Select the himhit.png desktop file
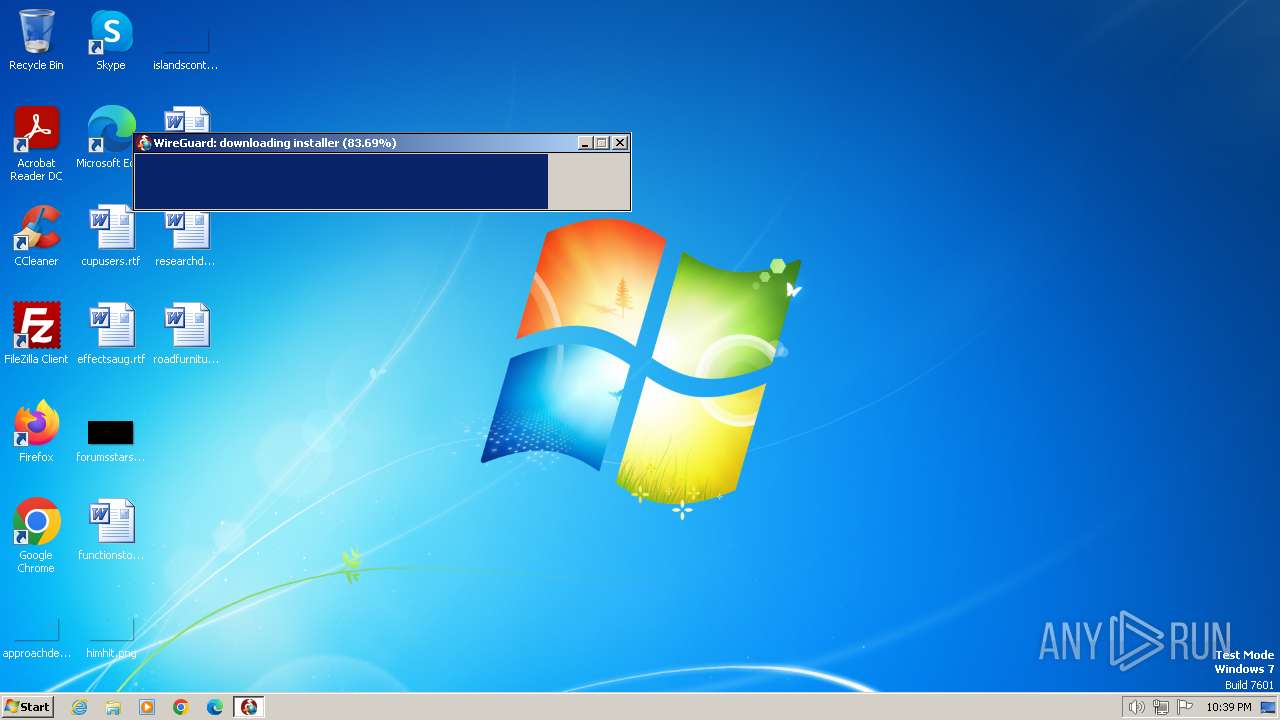1280x720 pixels. (111, 640)
